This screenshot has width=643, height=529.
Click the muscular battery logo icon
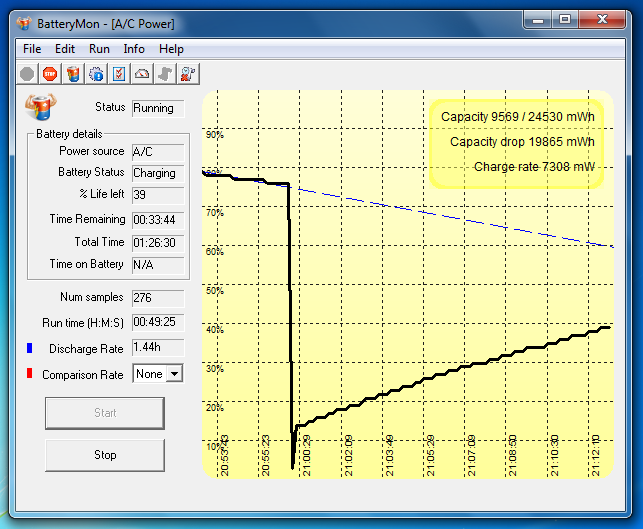point(40,107)
